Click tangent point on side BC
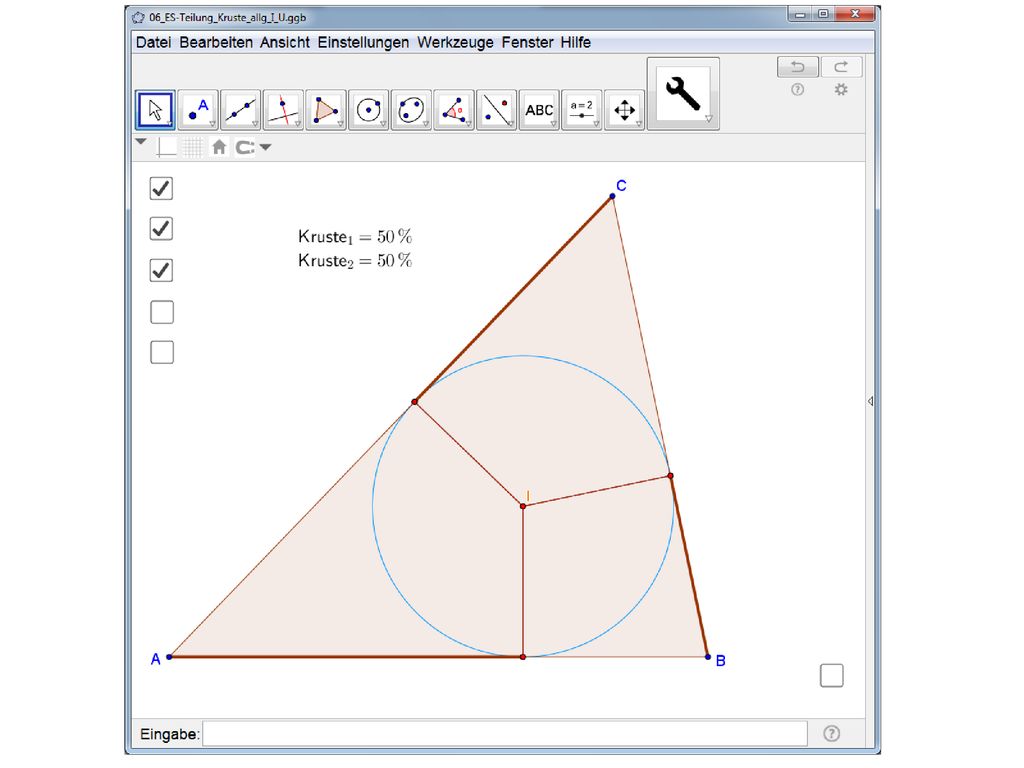This screenshot has width=1024, height=768. coord(671,476)
